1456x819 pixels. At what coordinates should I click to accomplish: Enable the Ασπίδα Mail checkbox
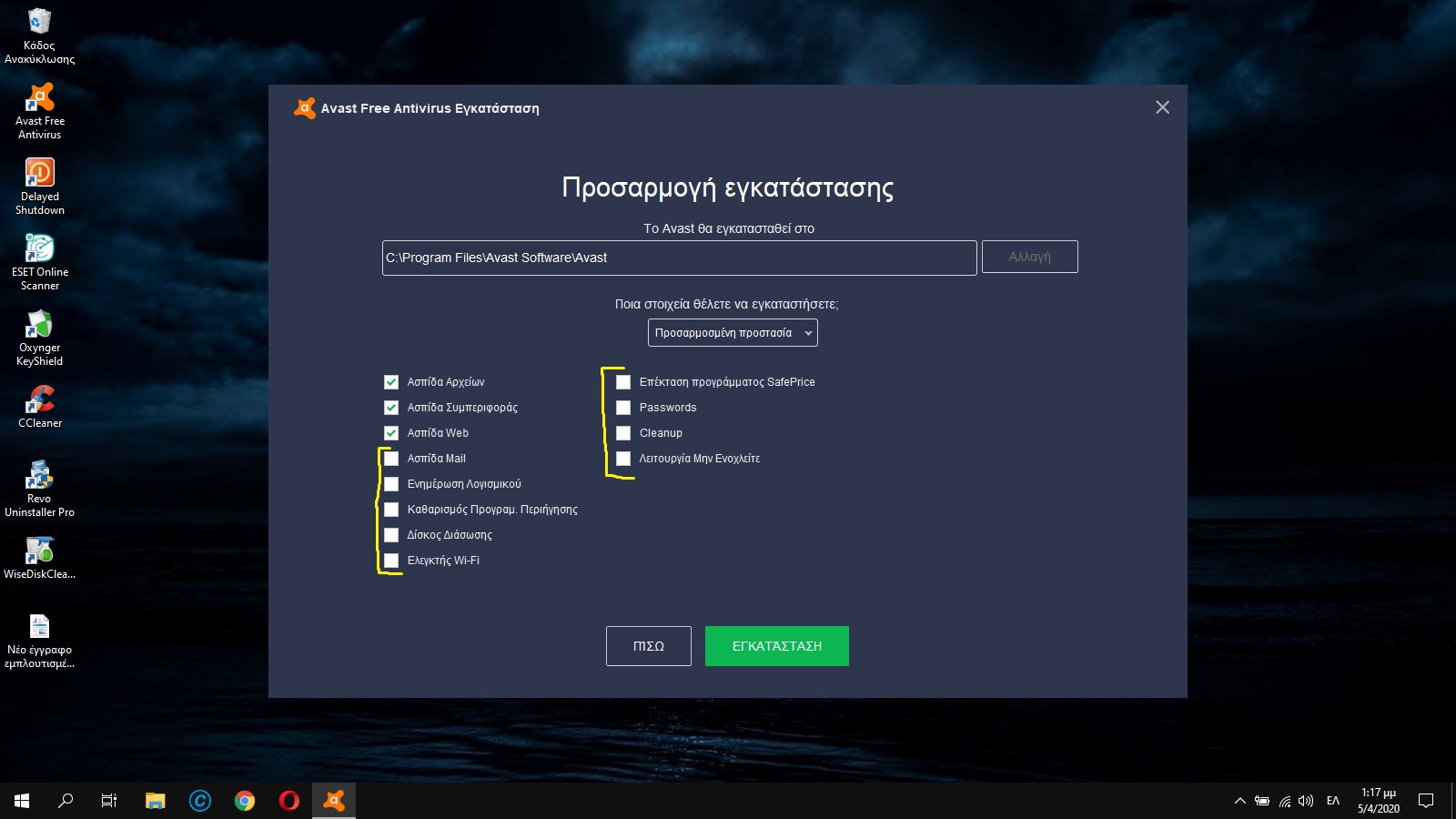[391, 459]
